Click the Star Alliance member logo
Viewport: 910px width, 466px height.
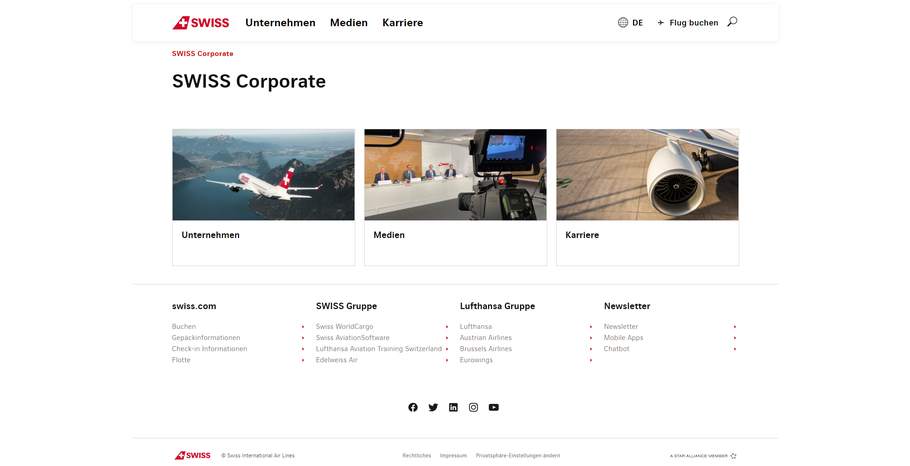703,456
